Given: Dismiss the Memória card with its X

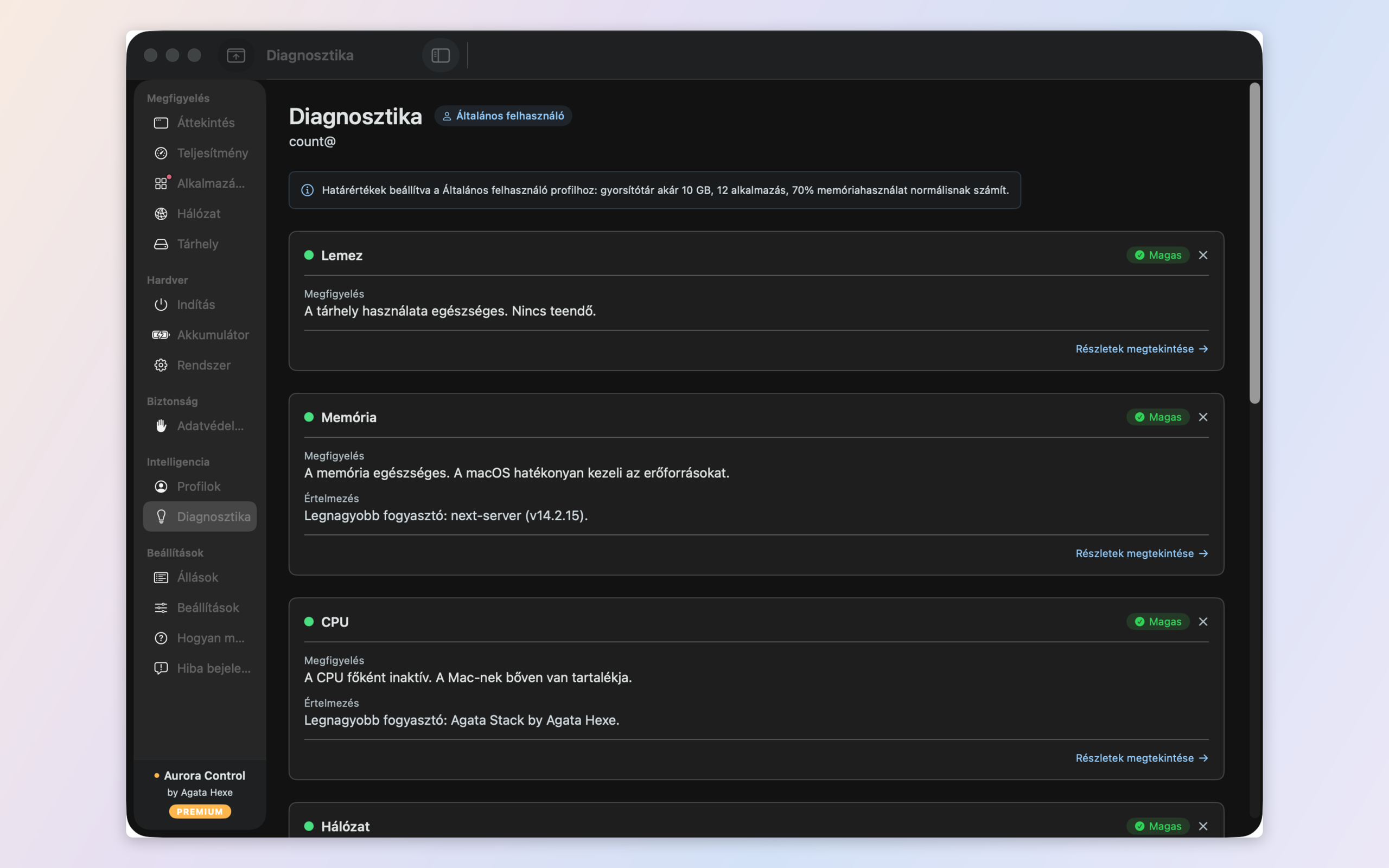Looking at the screenshot, I should pos(1203,417).
